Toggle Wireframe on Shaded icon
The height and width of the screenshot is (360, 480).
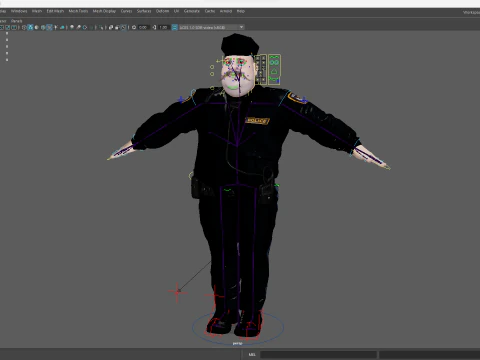click(43, 27)
